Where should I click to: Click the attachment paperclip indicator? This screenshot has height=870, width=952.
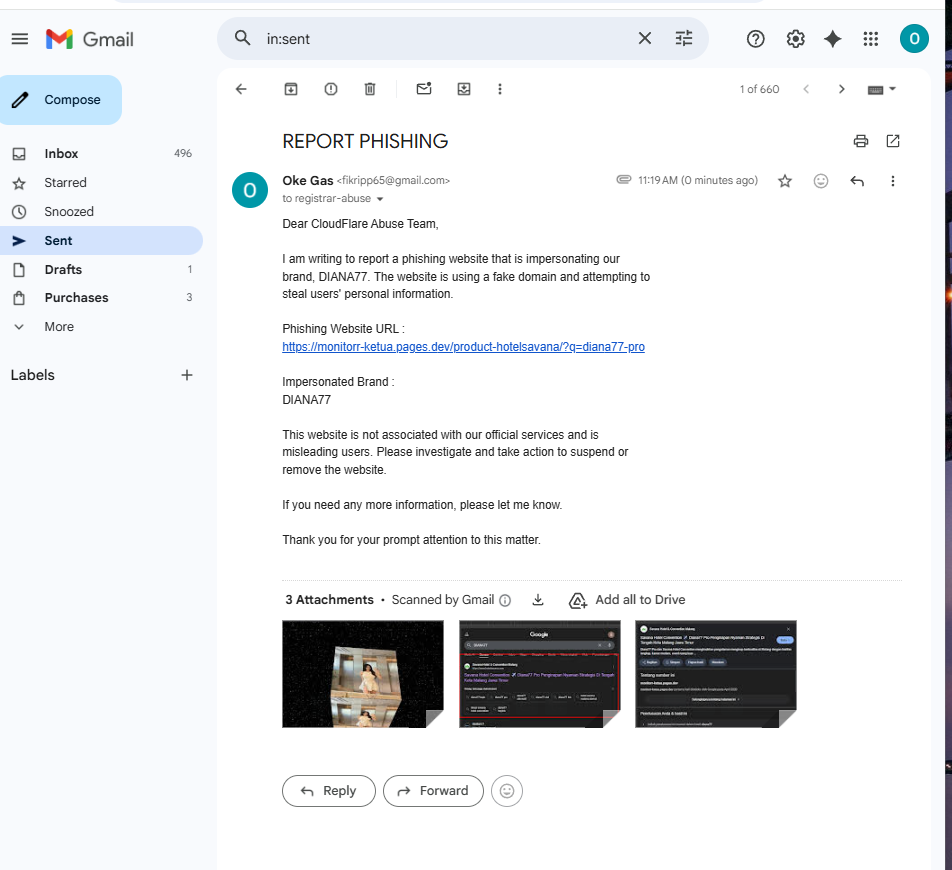[x=624, y=180]
